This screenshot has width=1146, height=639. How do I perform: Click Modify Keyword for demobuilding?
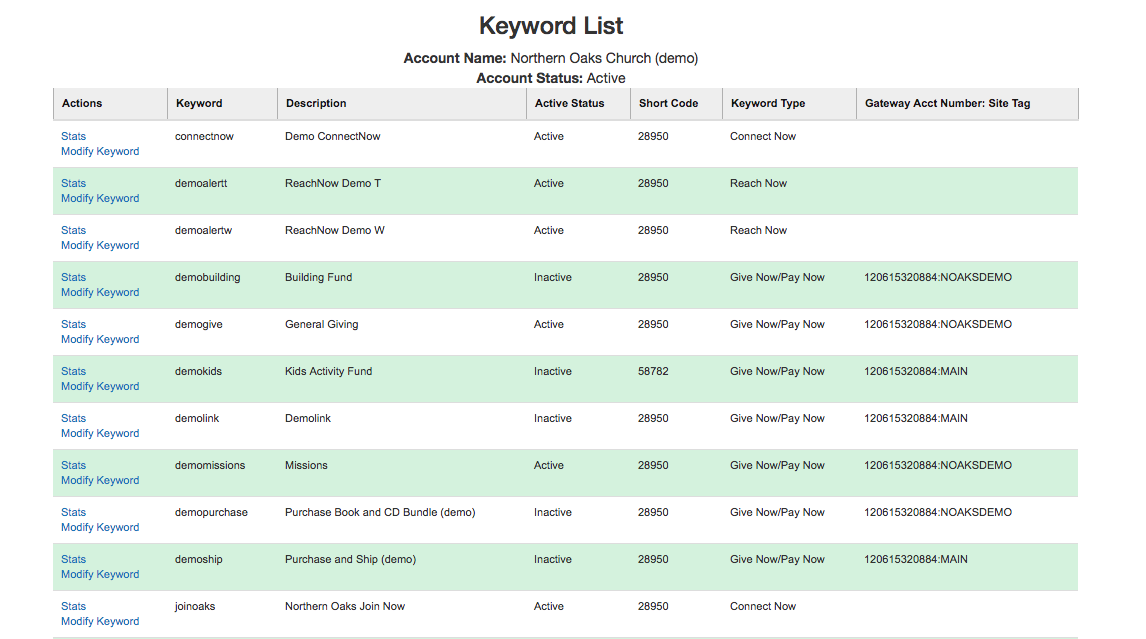tap(100, 293)
